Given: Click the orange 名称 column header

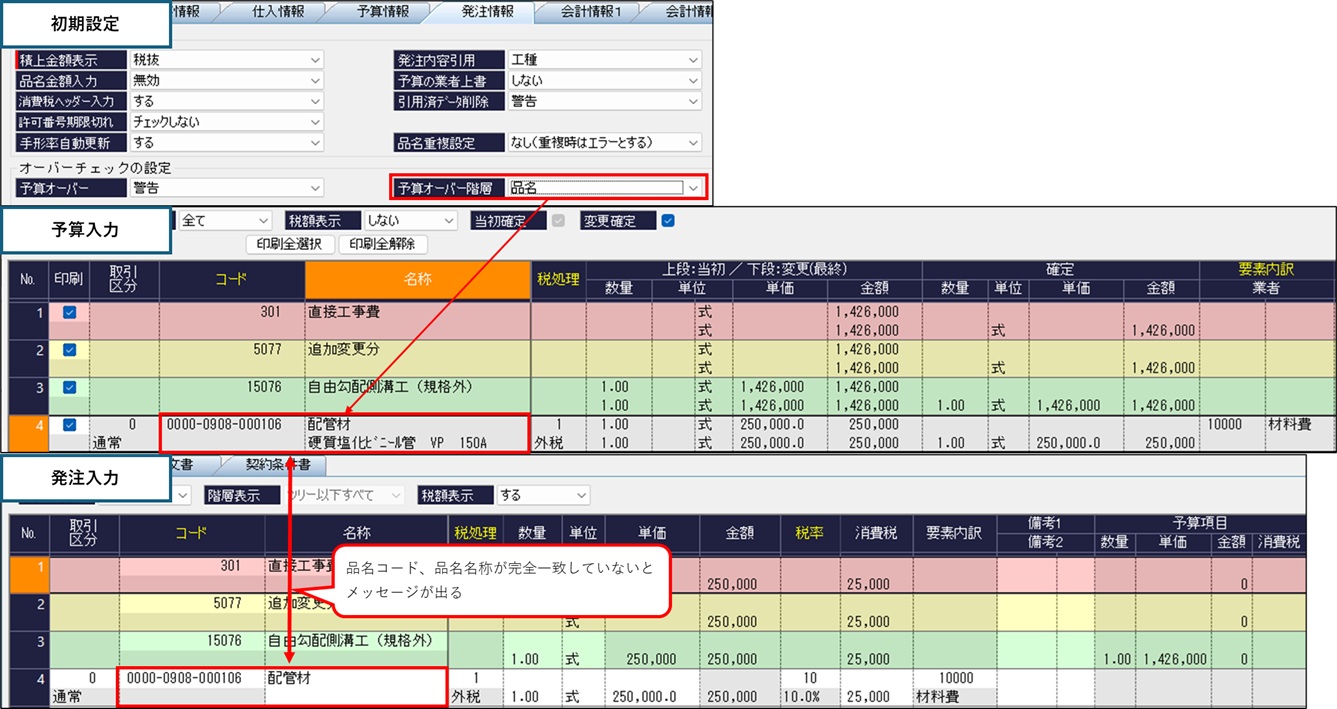Looking at the screenshot, I should (417, 281).
